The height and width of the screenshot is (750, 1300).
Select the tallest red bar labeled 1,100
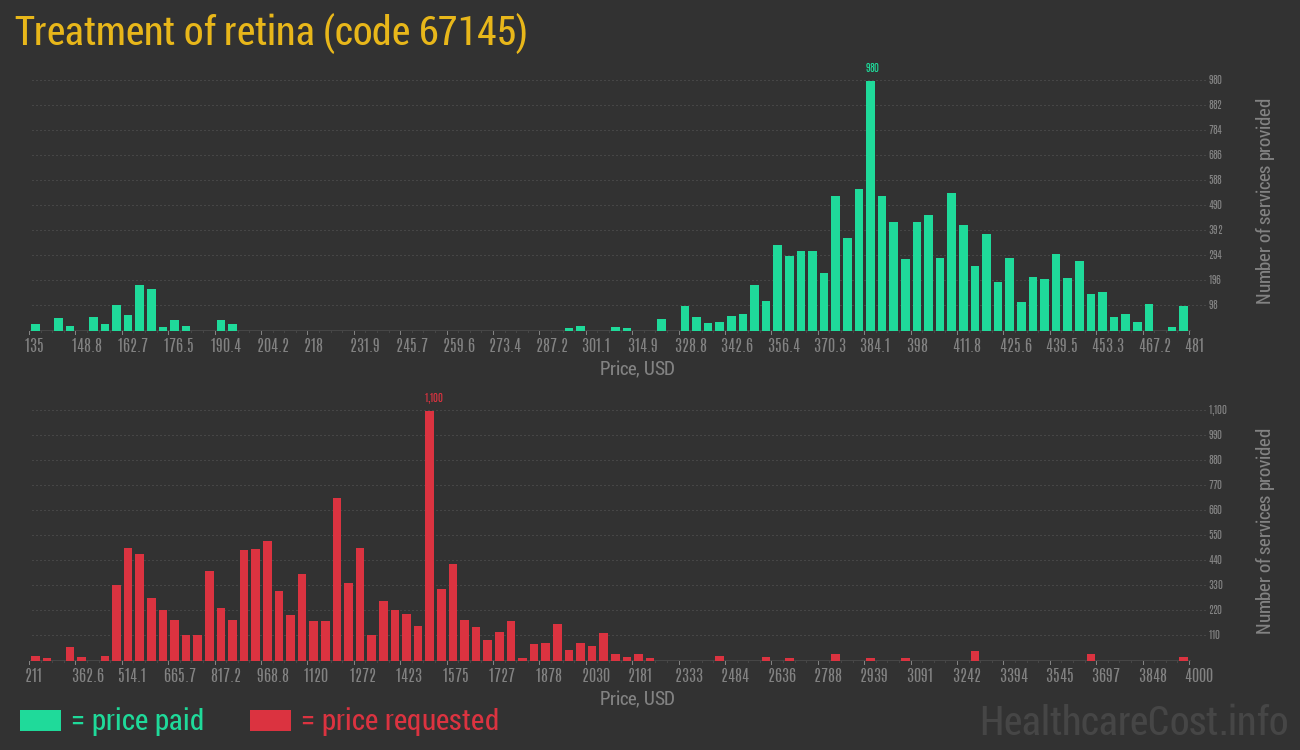point(429,535)
